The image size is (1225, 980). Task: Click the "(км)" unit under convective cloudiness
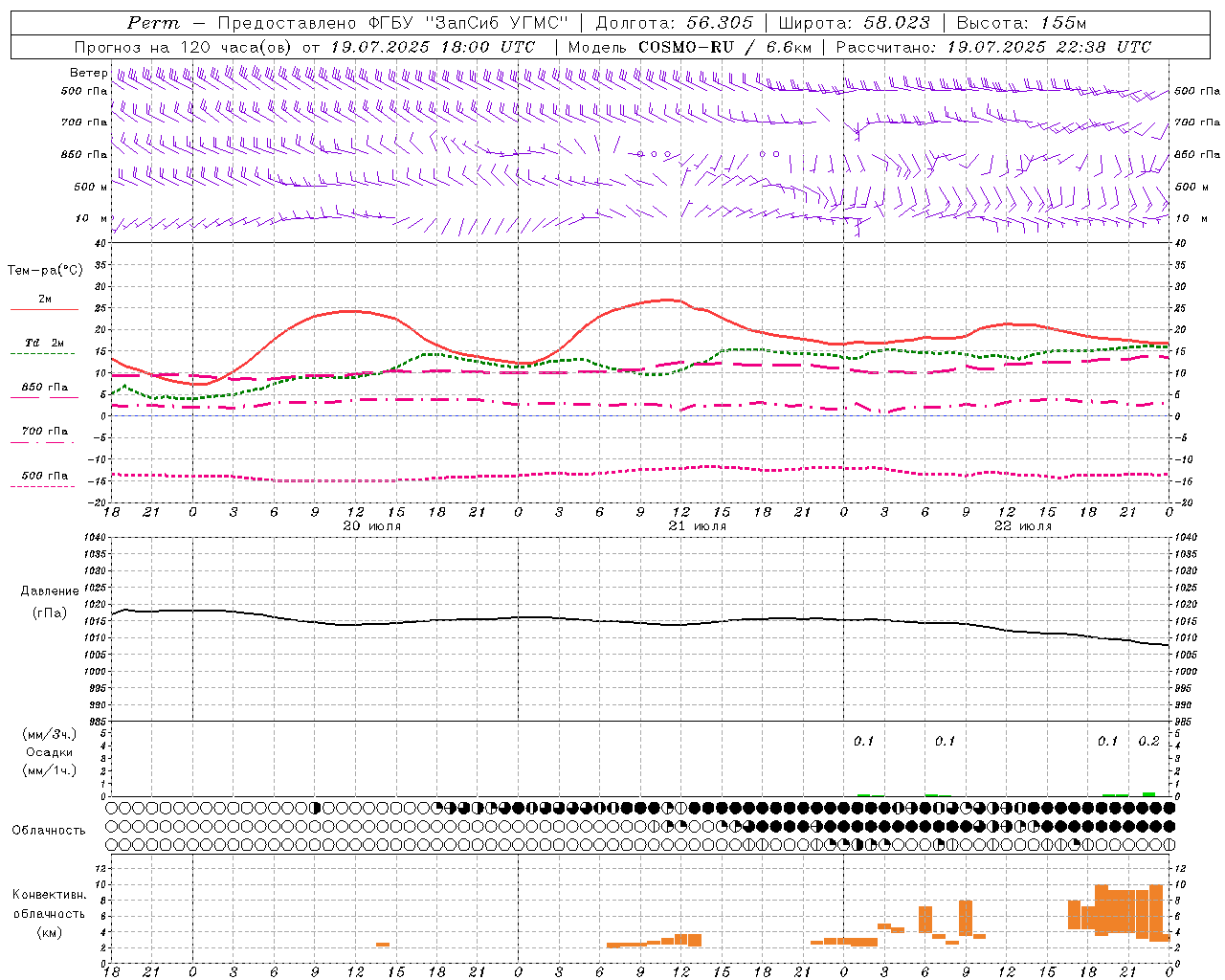point(50,932)
